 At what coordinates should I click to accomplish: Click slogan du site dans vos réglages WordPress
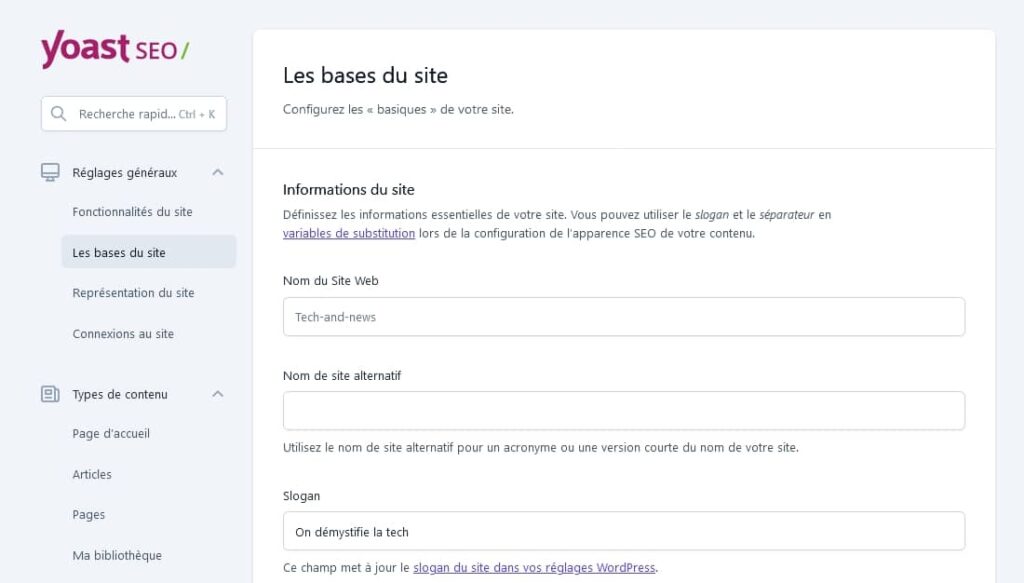pos(533,567)
